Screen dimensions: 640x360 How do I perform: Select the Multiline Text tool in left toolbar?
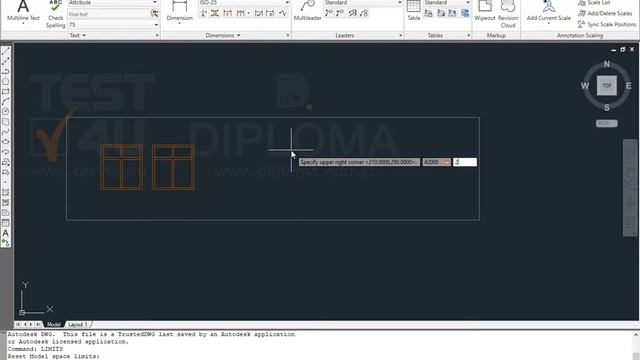6,233
